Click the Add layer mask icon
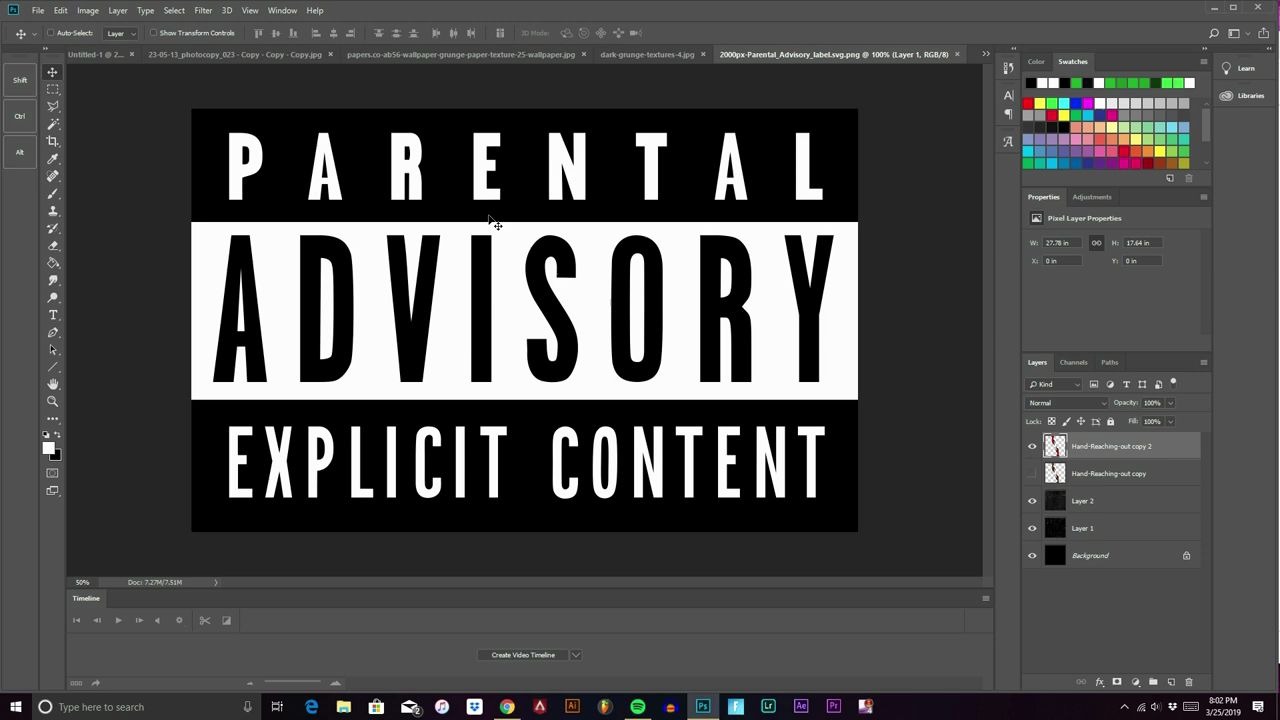Image resolution: width=1280 pixels, height=720 pixels. 1117,682
